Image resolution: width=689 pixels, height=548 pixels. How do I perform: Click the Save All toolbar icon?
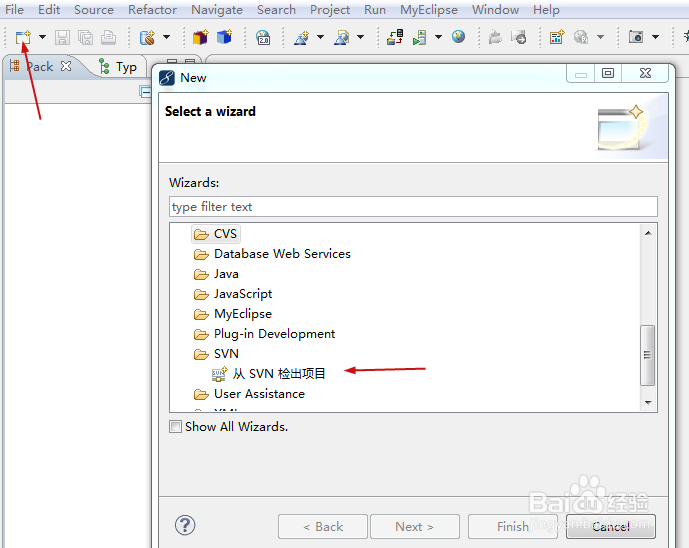85,37
